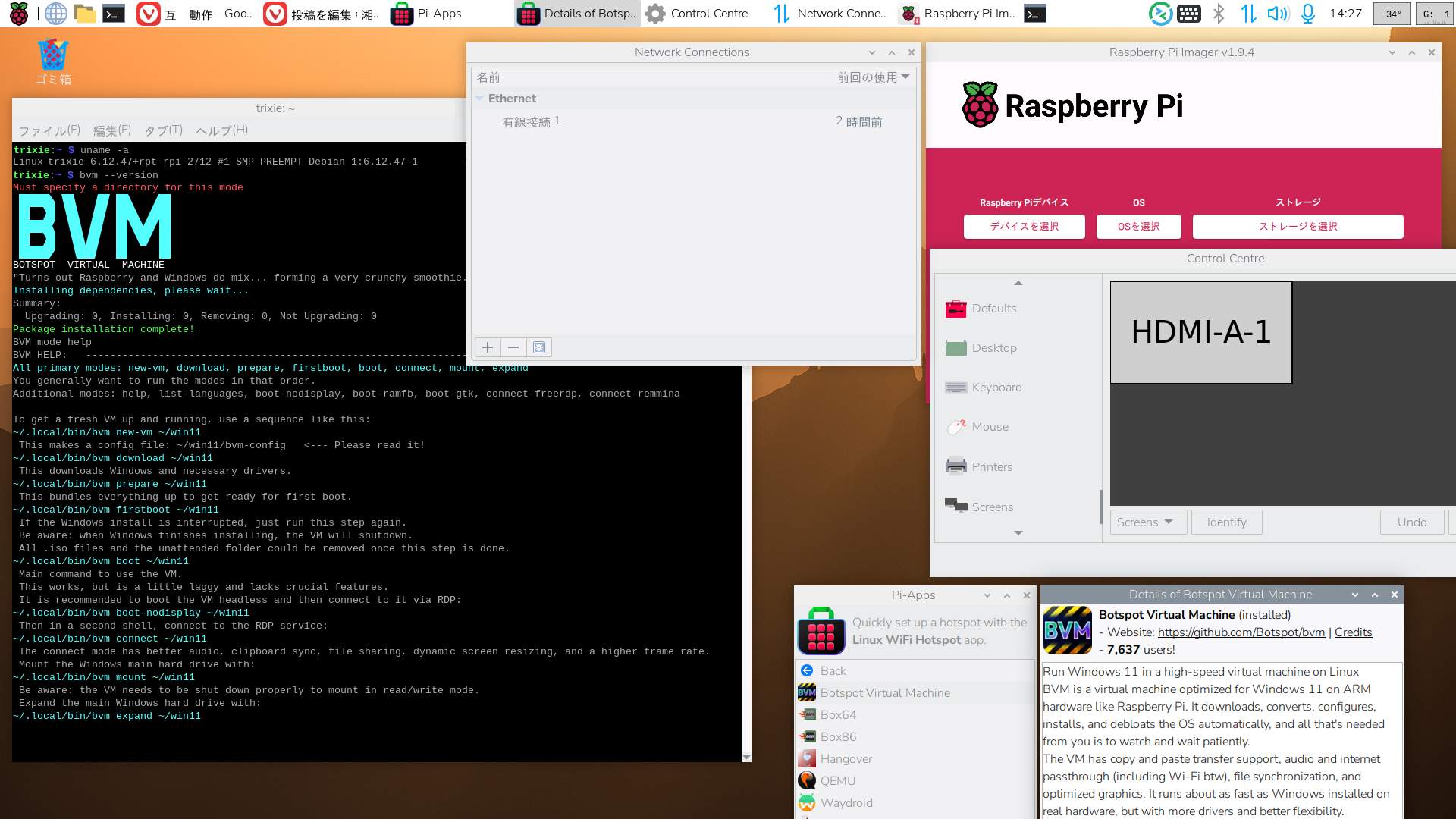Click the microphone tray icon
This screenshot has height=819, width=1456.
point(1308,13)
